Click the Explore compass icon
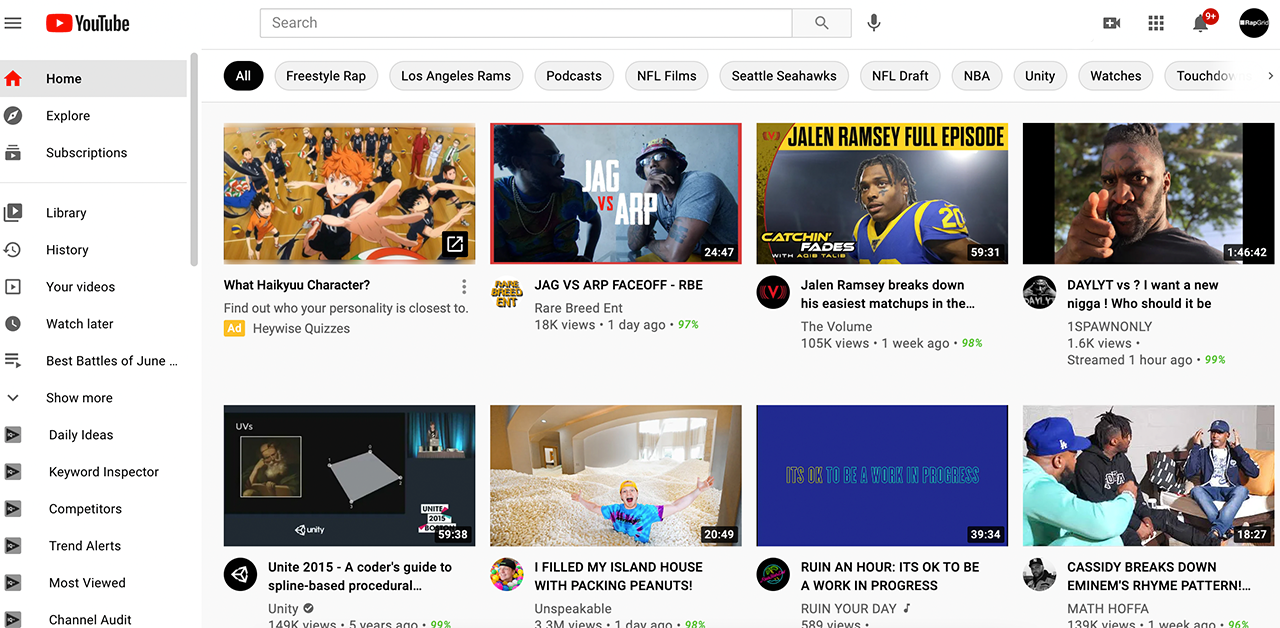Viewport: 1280px width, 628px height. 13,115
